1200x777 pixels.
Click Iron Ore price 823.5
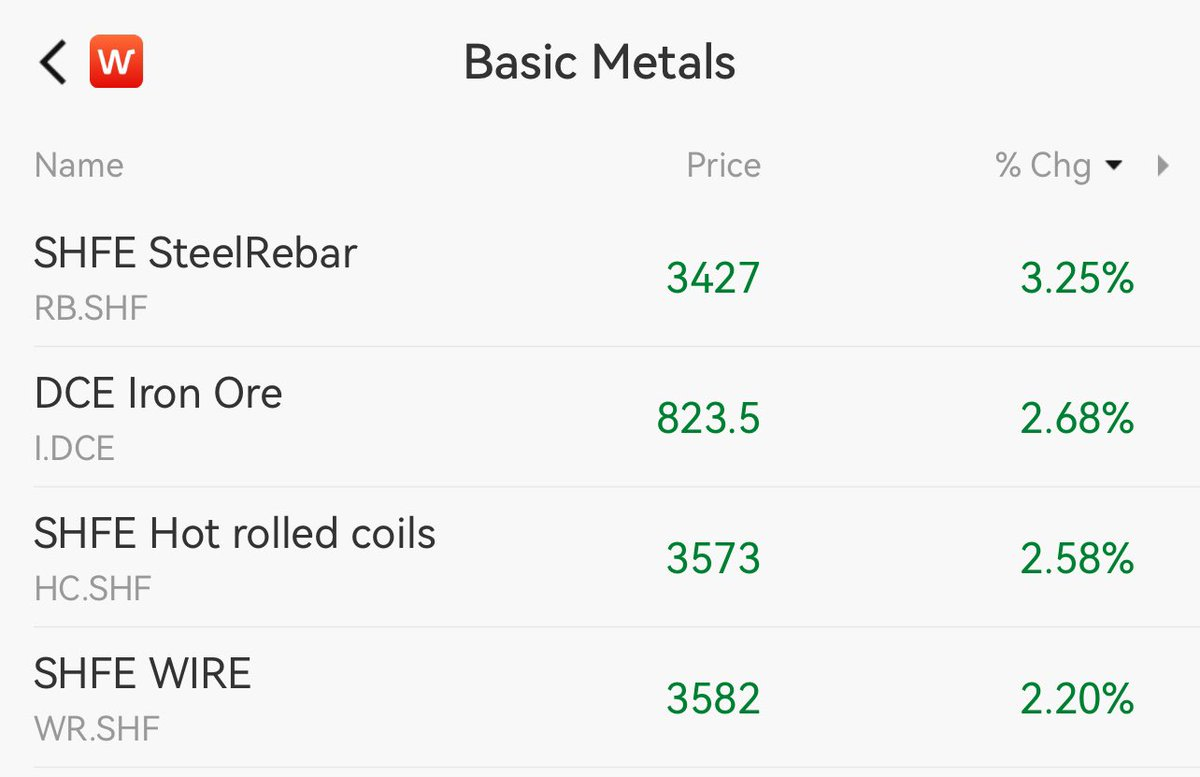click(x=709, y=419)
